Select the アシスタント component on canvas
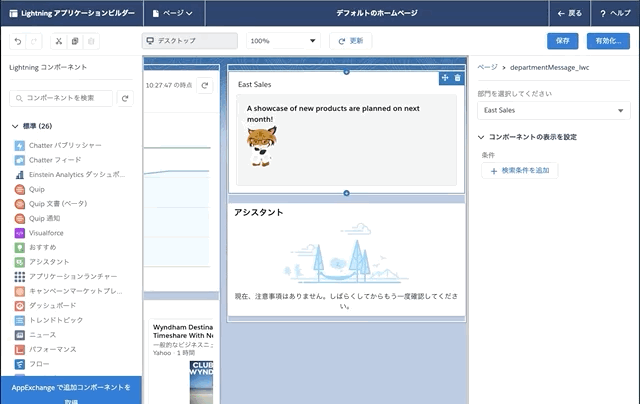The width and height of the screenshot is (640, 404). pyautogui.click(x=347, y=260)
